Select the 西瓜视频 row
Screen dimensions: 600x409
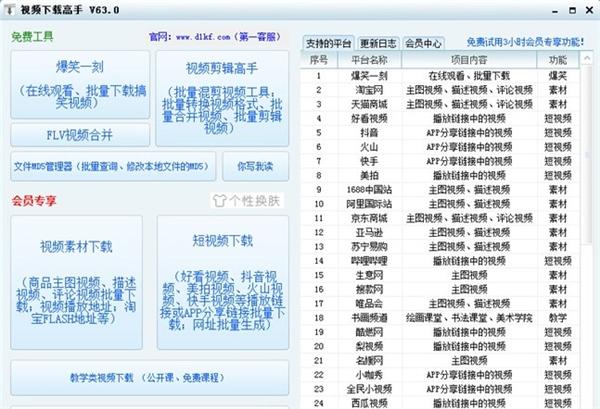tap(440, 403)
